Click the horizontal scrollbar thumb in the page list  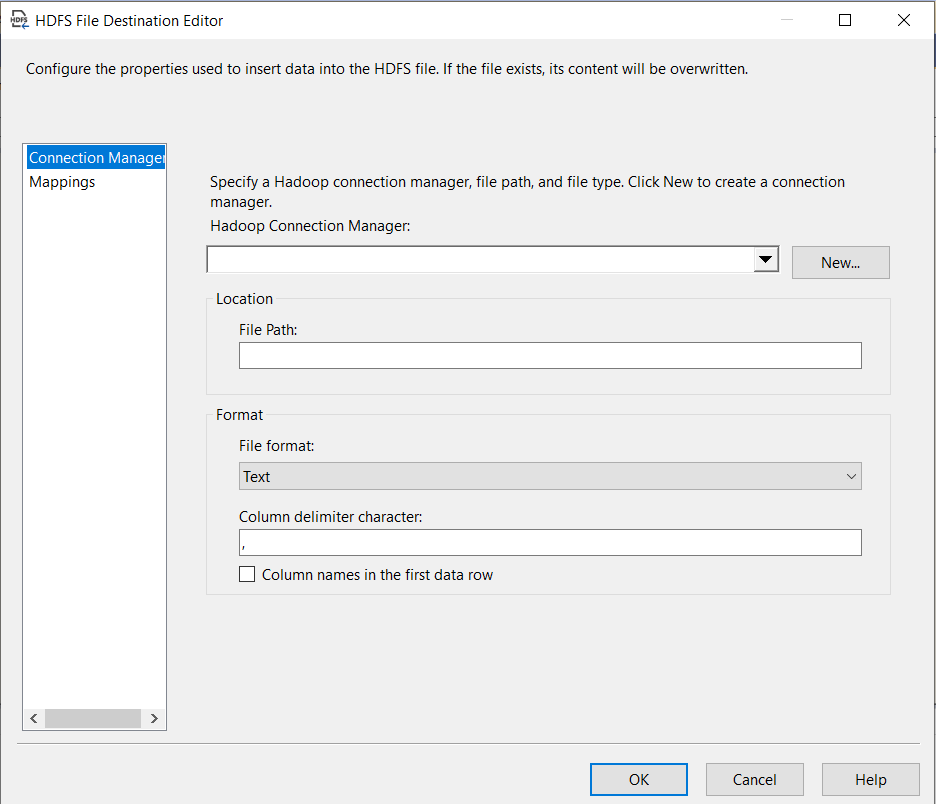92,718
